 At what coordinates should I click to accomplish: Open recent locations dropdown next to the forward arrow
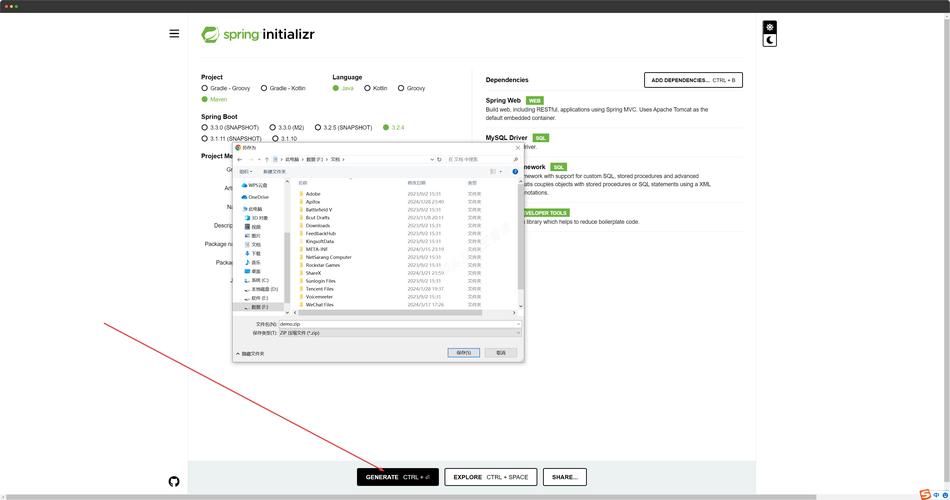tap(259, 159)
